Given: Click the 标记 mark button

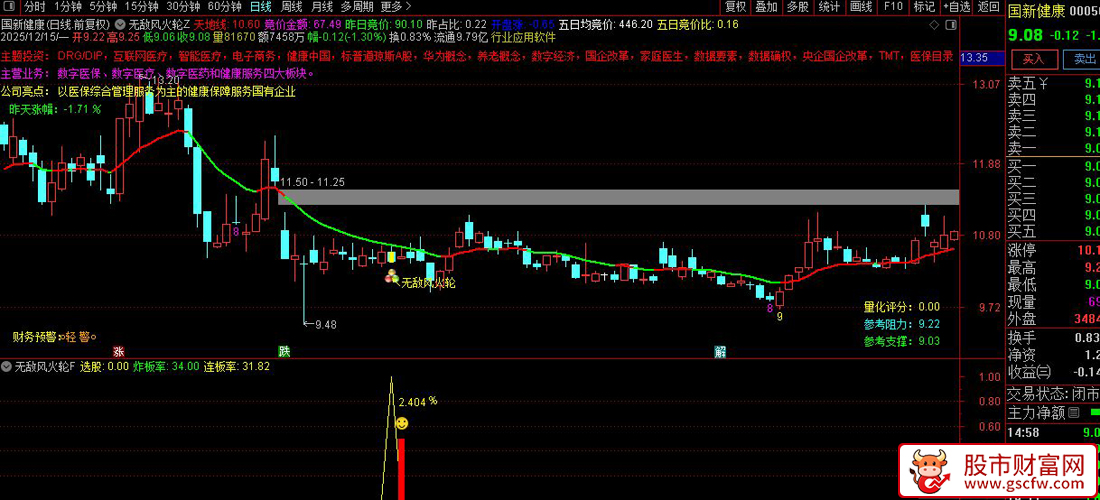Looking at the screenshot, I should coord(923,7).
